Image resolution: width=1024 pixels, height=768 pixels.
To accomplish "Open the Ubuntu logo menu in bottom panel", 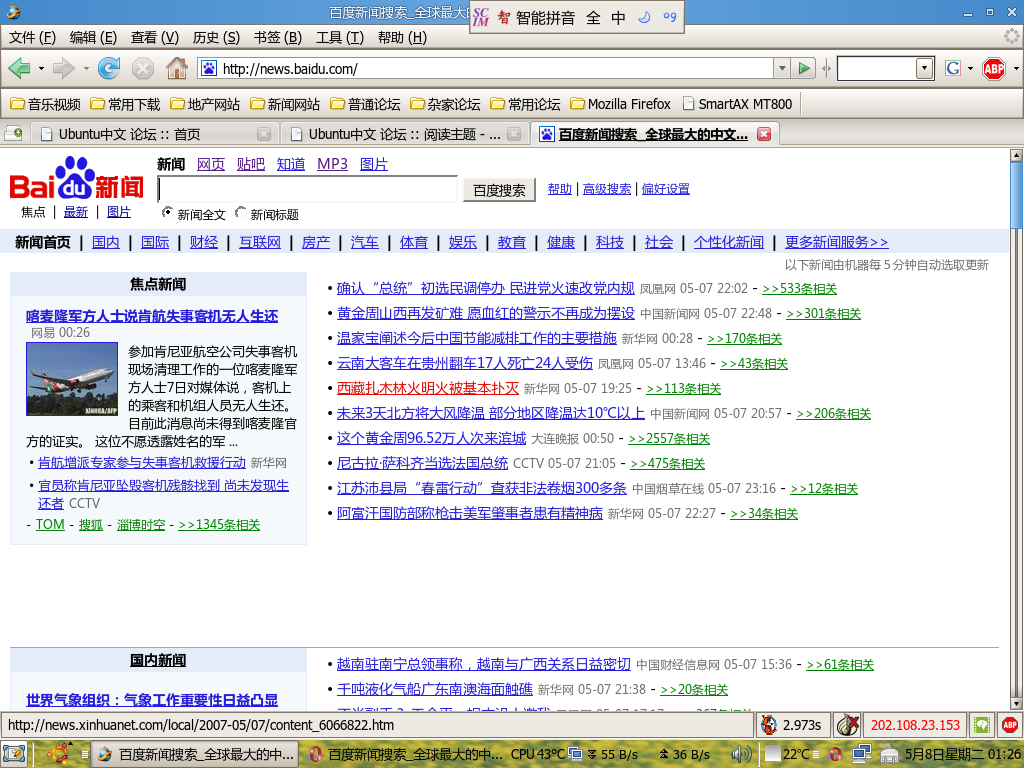I will 58,754.
